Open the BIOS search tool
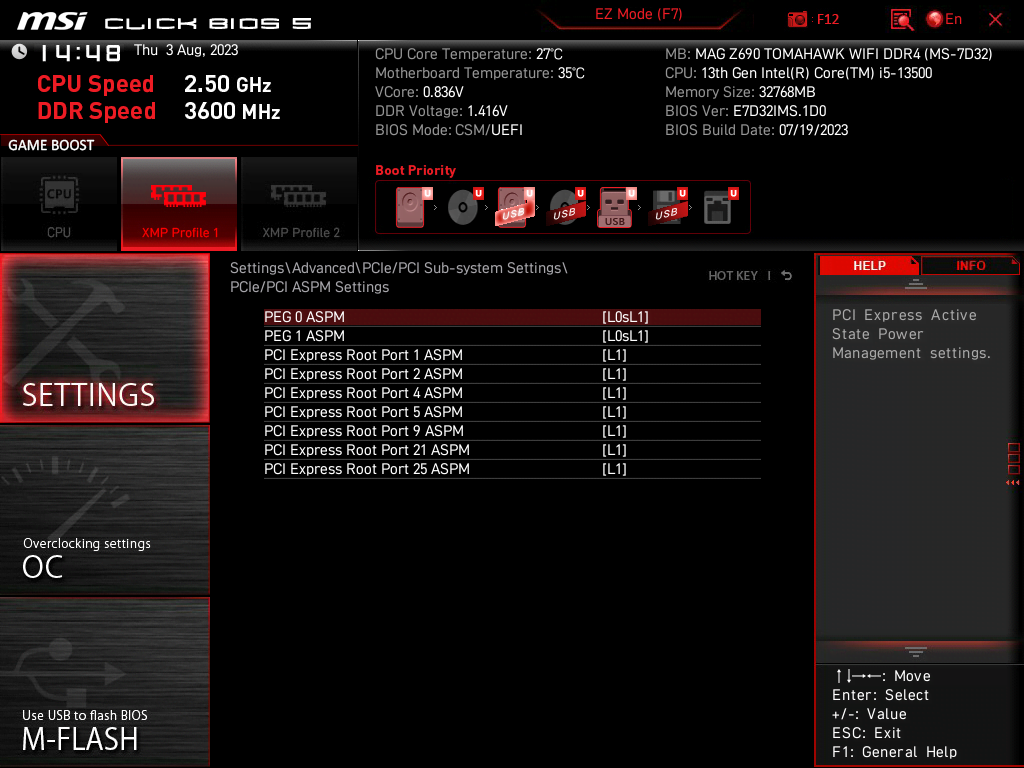 [901, 18]
